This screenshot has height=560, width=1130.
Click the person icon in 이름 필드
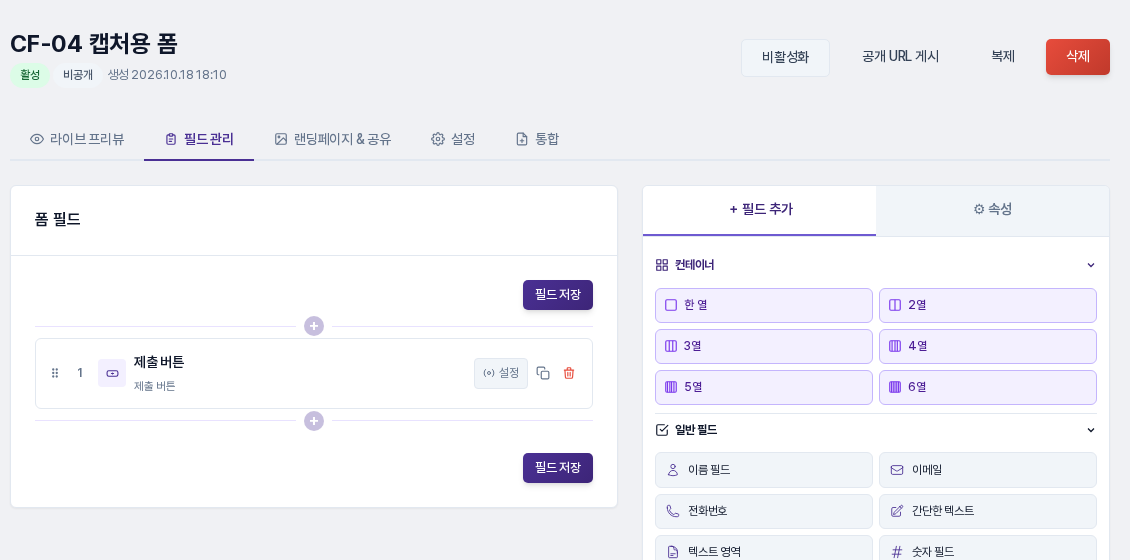click(673, 470)
